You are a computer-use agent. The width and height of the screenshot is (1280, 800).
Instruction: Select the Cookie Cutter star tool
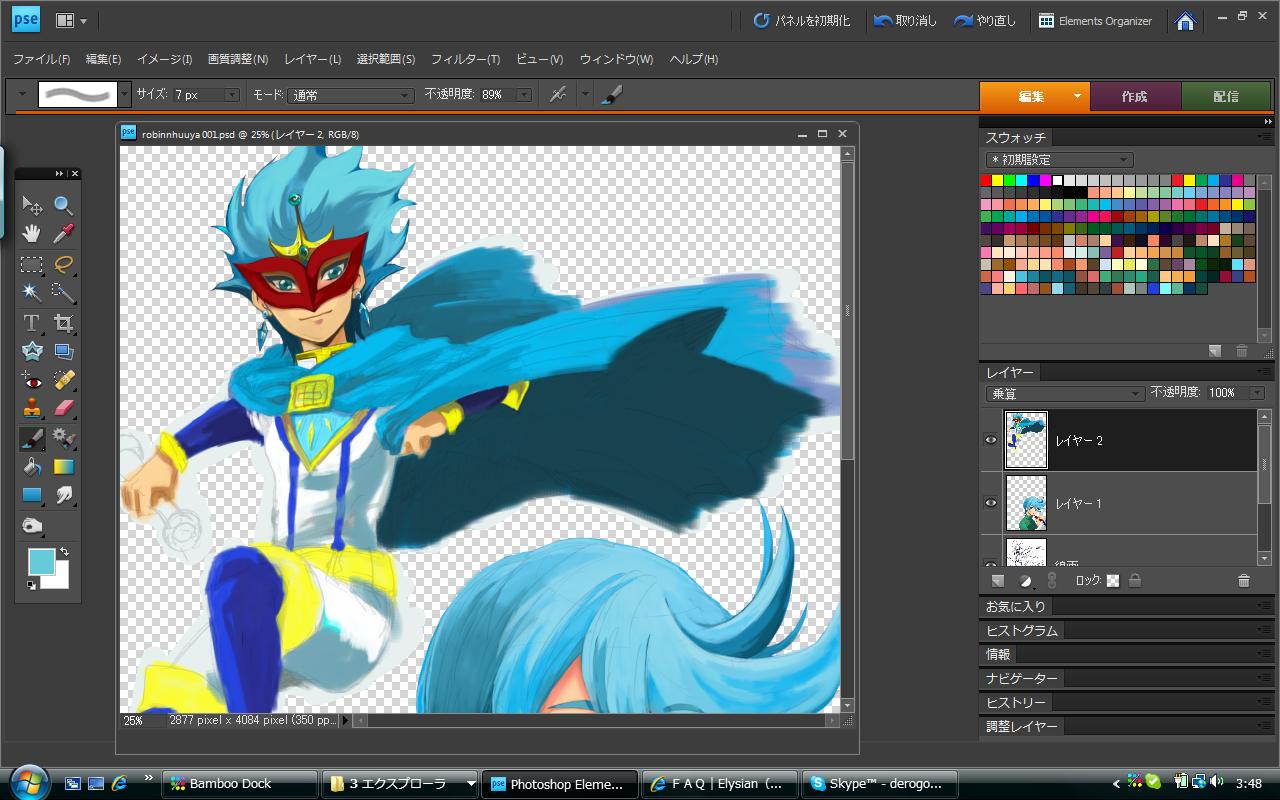coord(32,351)
